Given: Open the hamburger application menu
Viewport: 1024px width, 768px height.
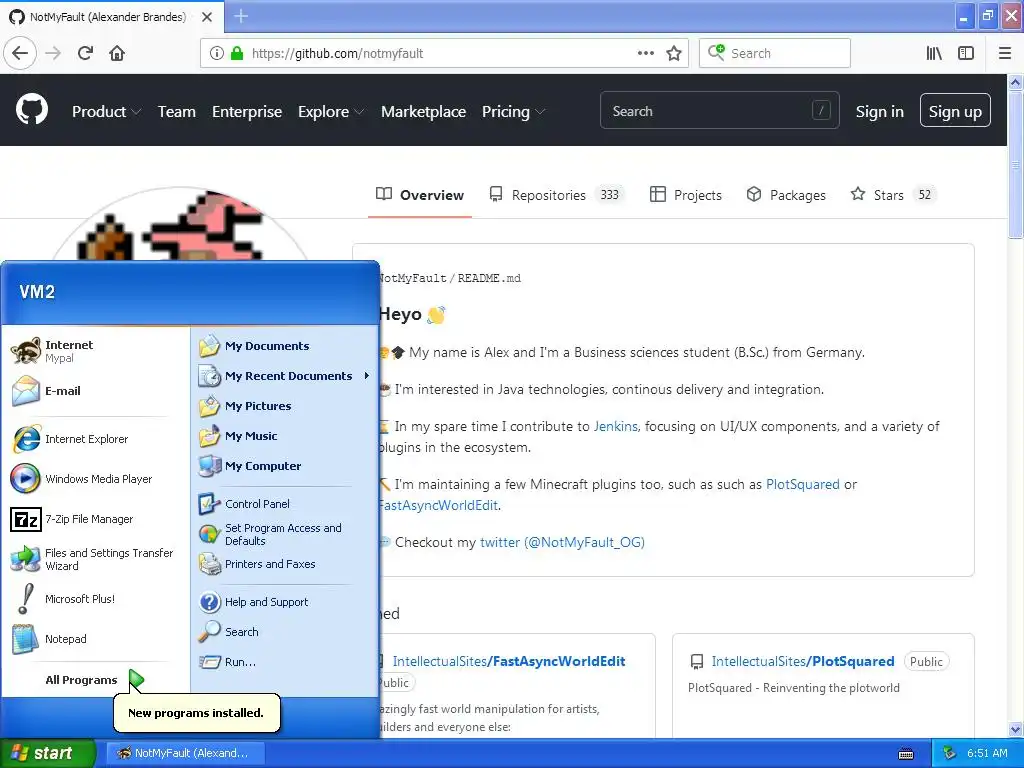Looking at the screenshot, I should pos(1005,53).
